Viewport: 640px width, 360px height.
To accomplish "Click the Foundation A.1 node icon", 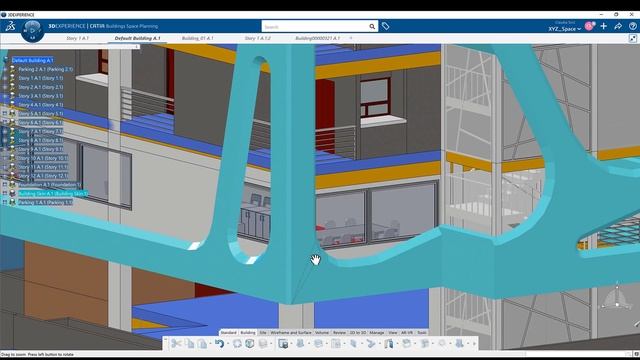I will [x=12, y=184].
